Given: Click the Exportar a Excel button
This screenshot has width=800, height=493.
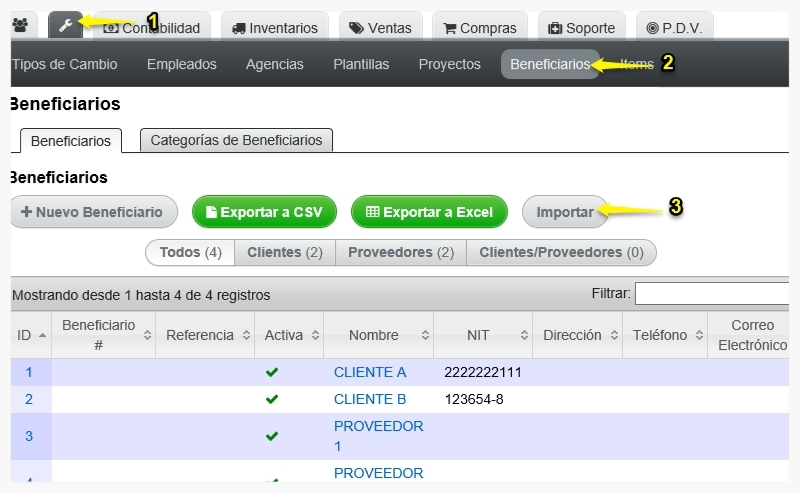Looking at the screenshot, I should (x=429, y=212).
